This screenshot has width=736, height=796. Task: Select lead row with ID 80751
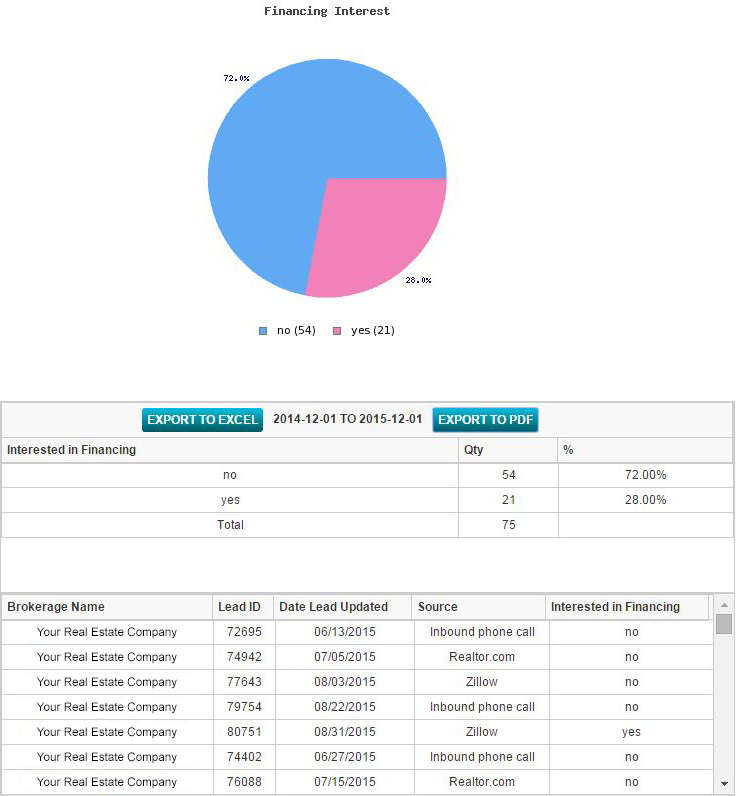pos(244,732)
